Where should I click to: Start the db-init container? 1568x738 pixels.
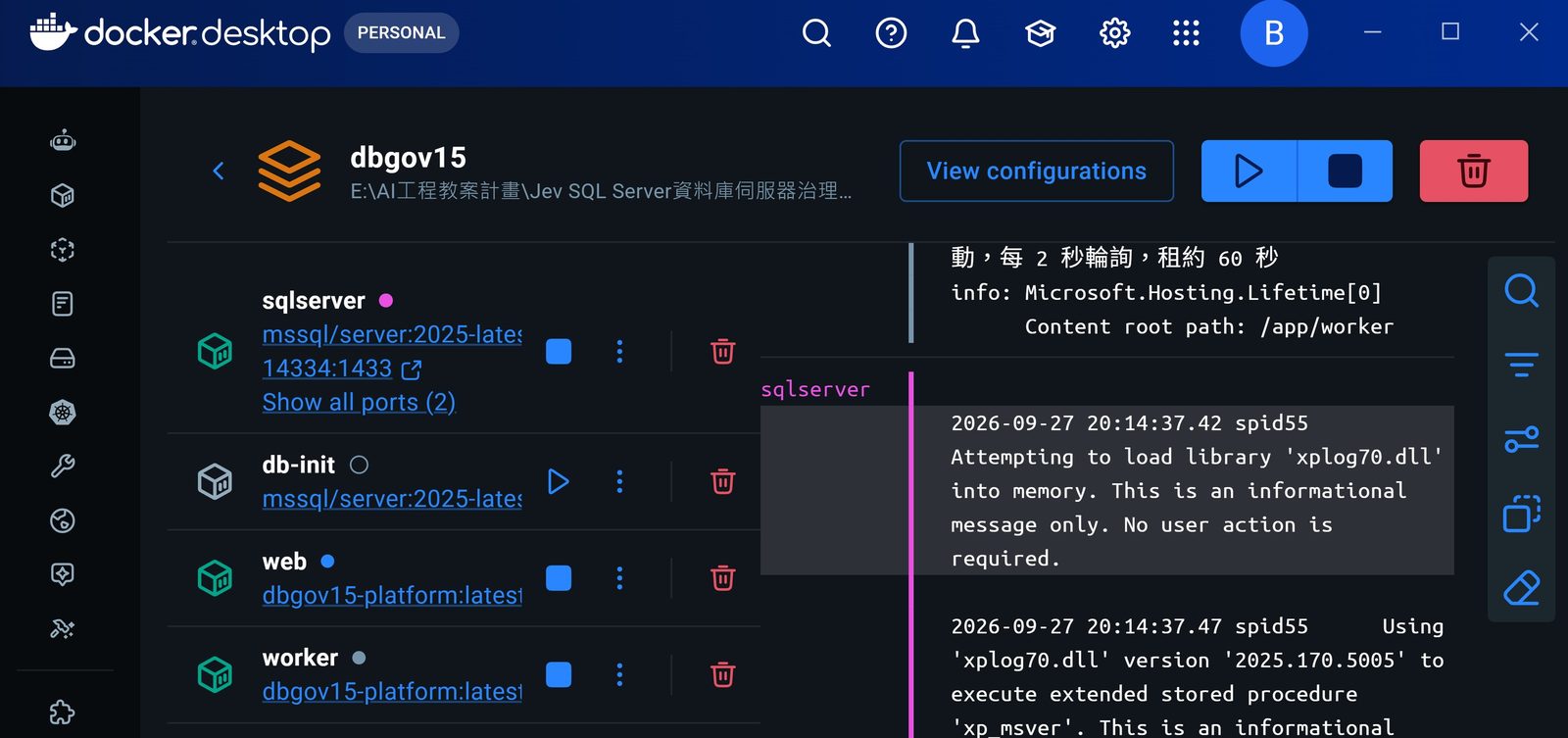[559, 482]
